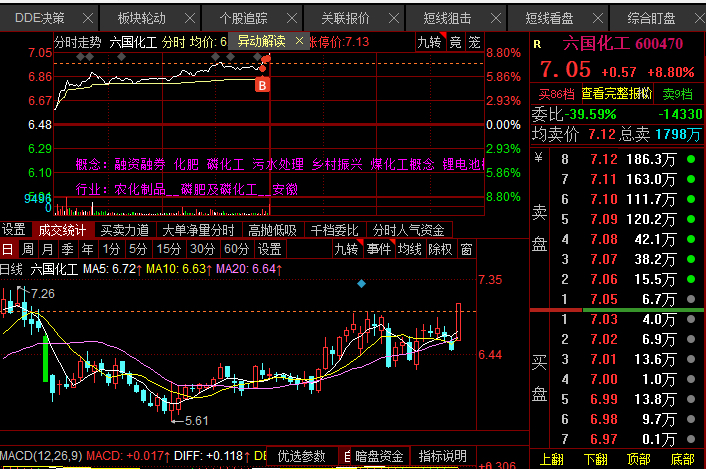Click 上翻 to page order book up
This screenshot has width=706, height=469.
click(552, 459)
